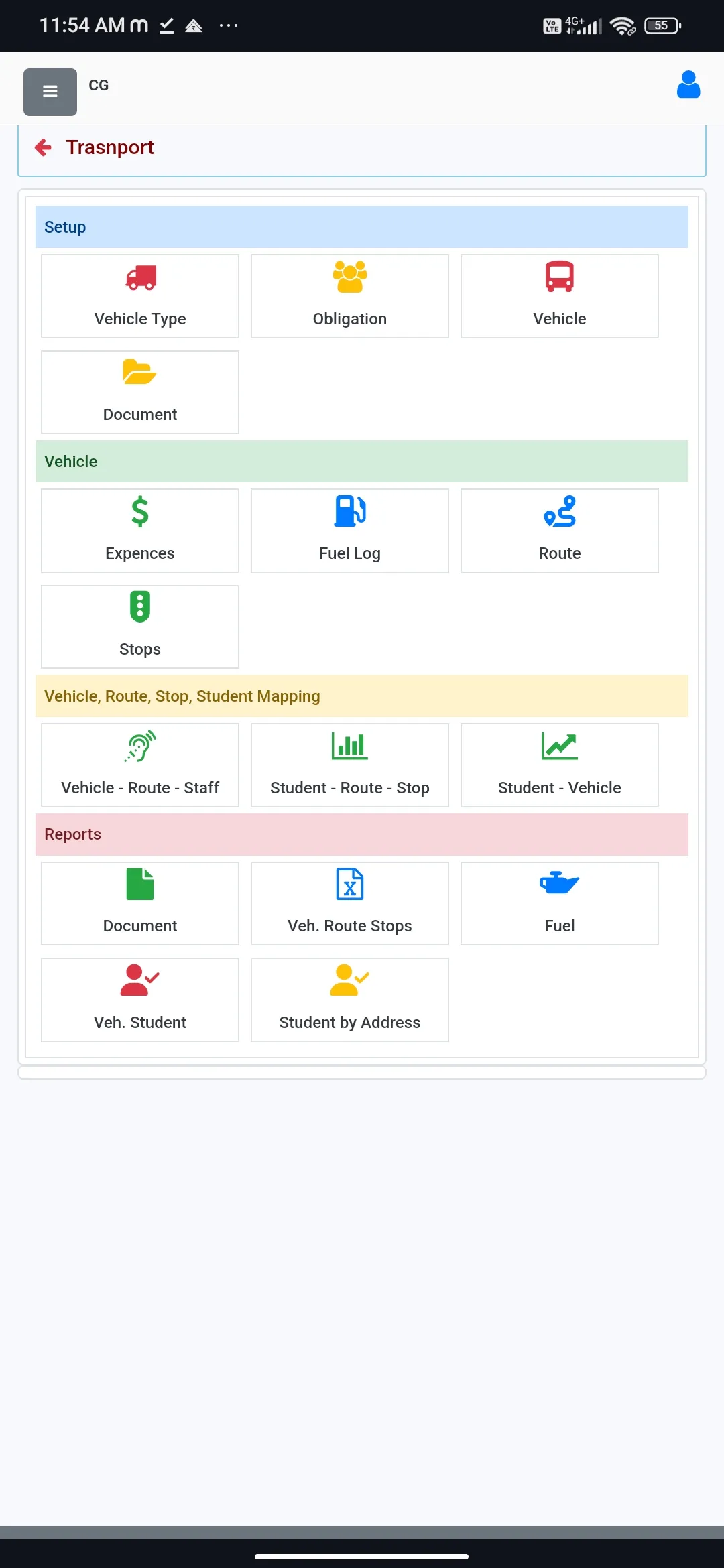Select the Vehicle, Route, Stop, Student Mapping header
Screen dimensions: 724x1568
[362, 696]
